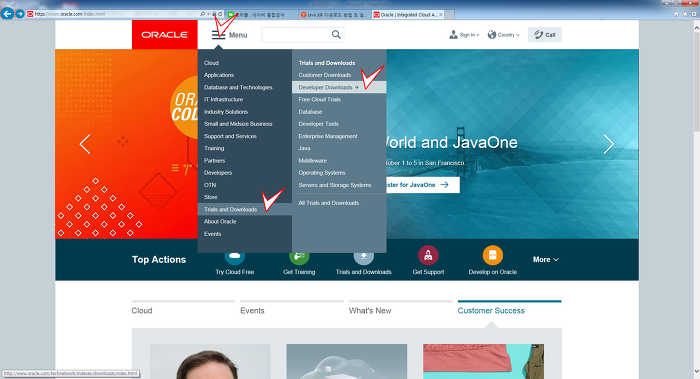Switch to the Cloud content tab
This screenshot has width=700, height=379.
tap(142, 311)
